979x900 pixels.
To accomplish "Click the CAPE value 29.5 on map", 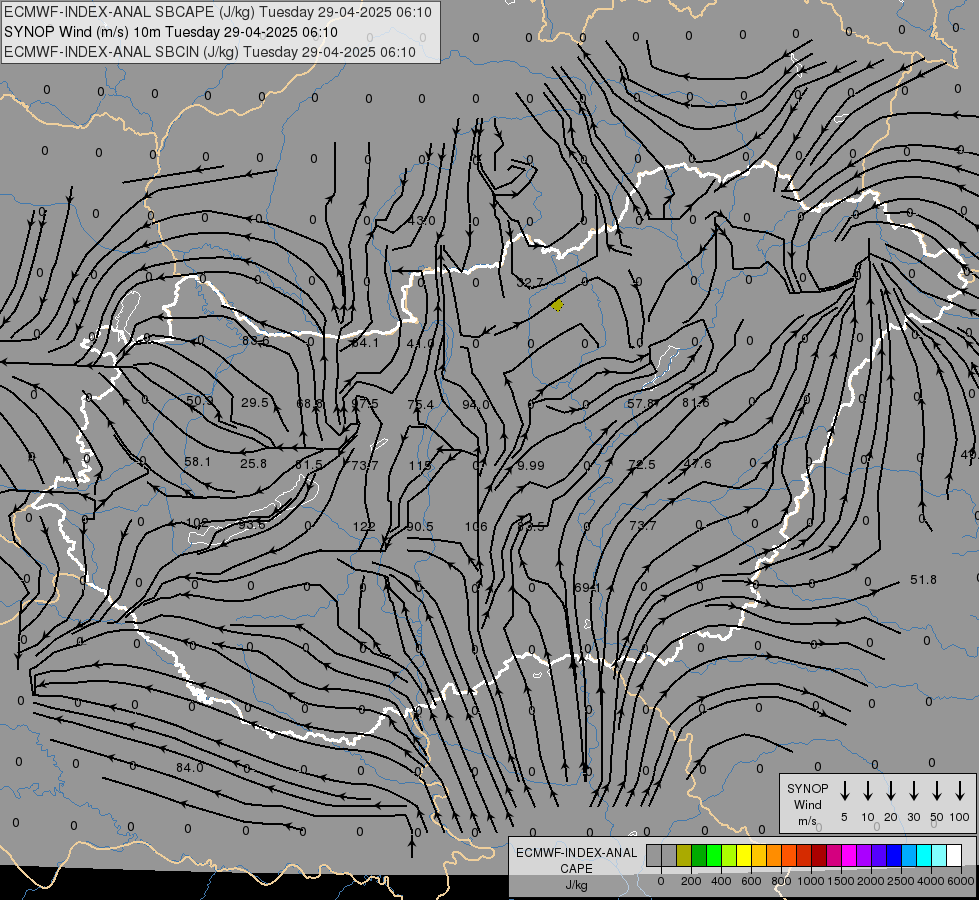I will point(255,402).
